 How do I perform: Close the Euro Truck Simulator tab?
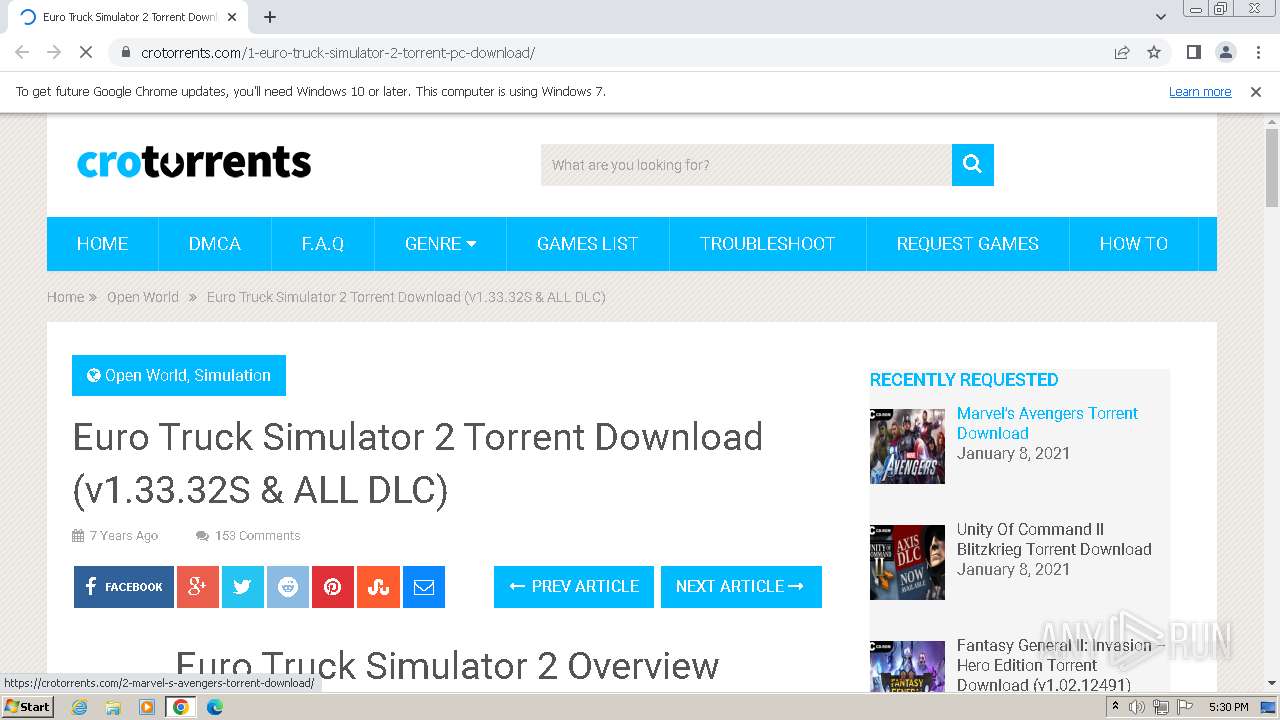232,17
